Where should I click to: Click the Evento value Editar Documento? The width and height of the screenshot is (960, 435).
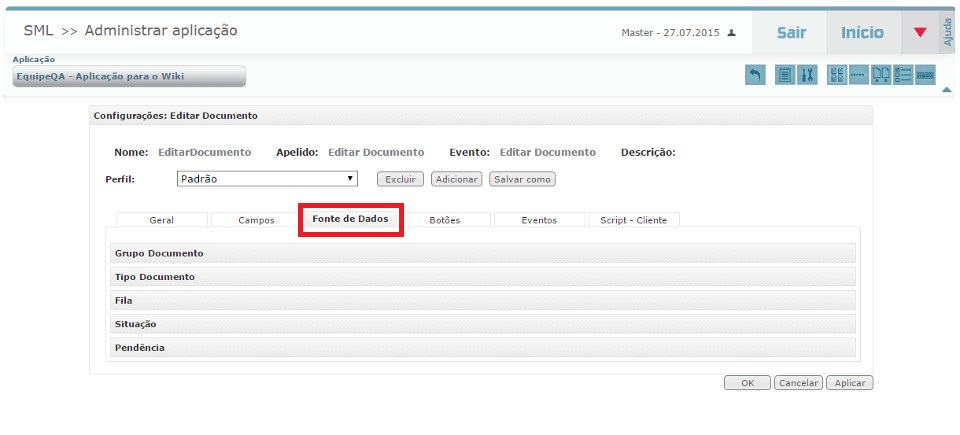[x=547, y=152]
